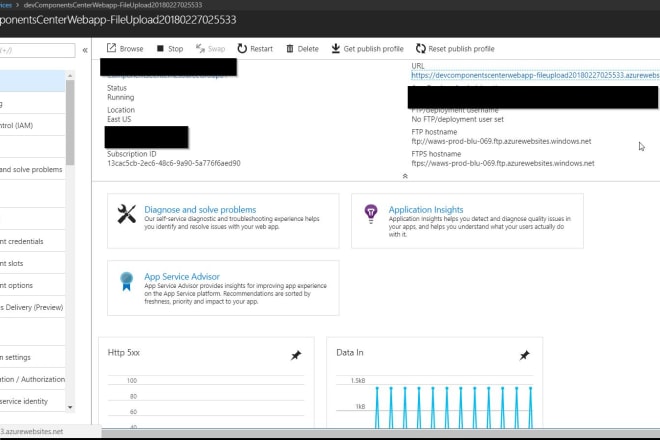The image size is (660, 440).
Task: Click the Subscription ID value
Action: (x=174, y=163)
